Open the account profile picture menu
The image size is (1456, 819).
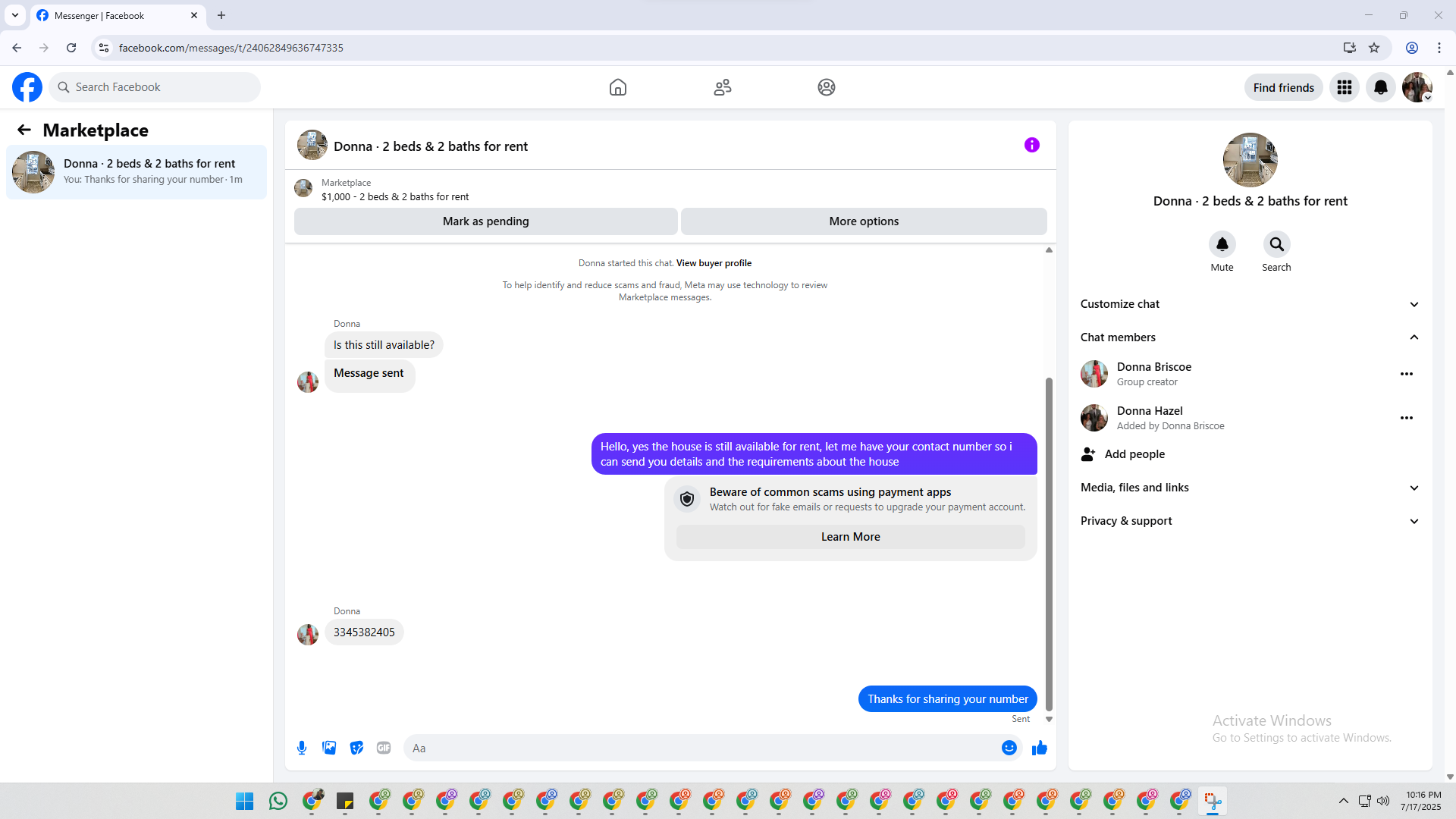coord(1417,87)
